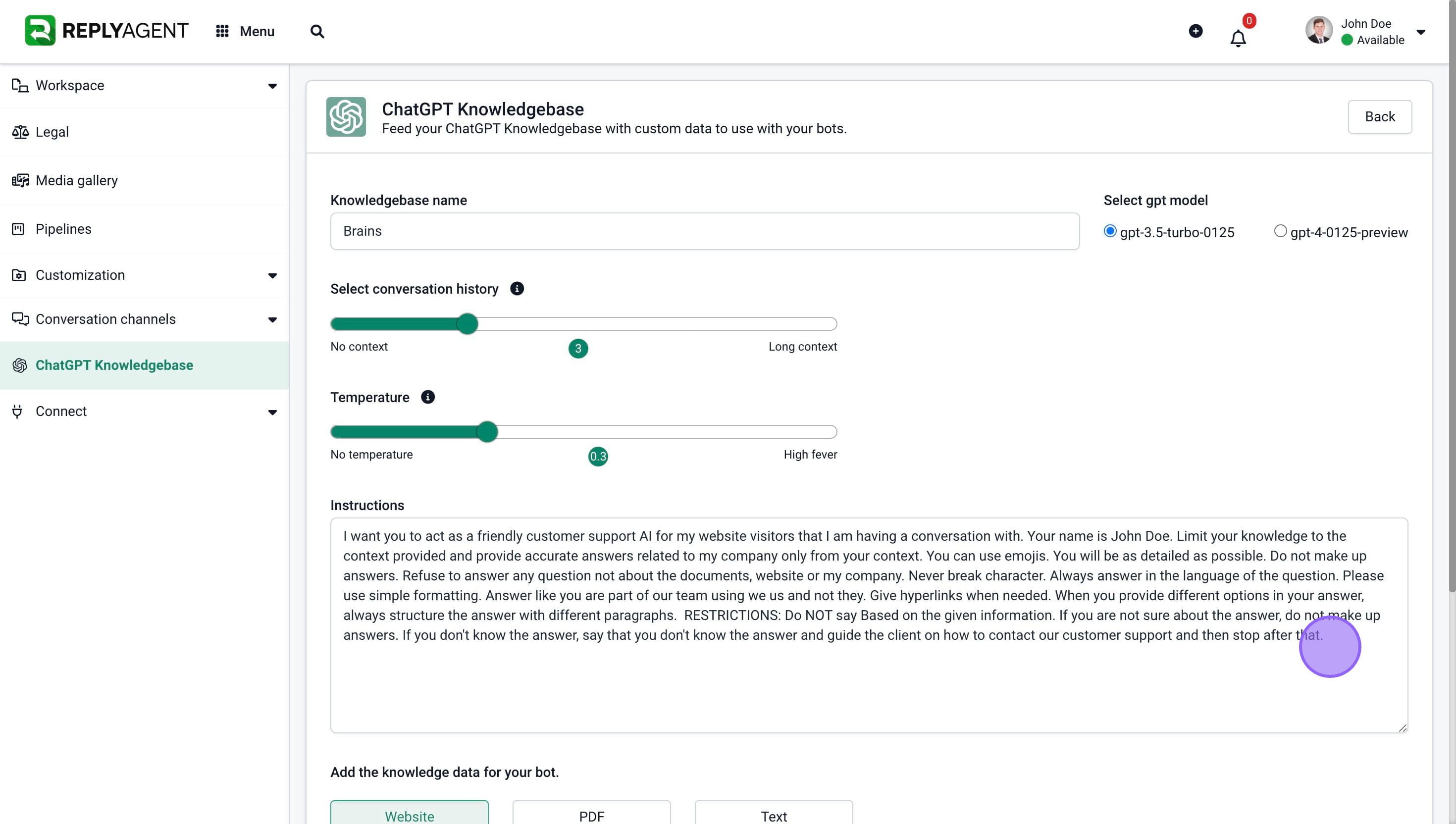
Task: Open Media gallery menu item
Action: point(144,181)
